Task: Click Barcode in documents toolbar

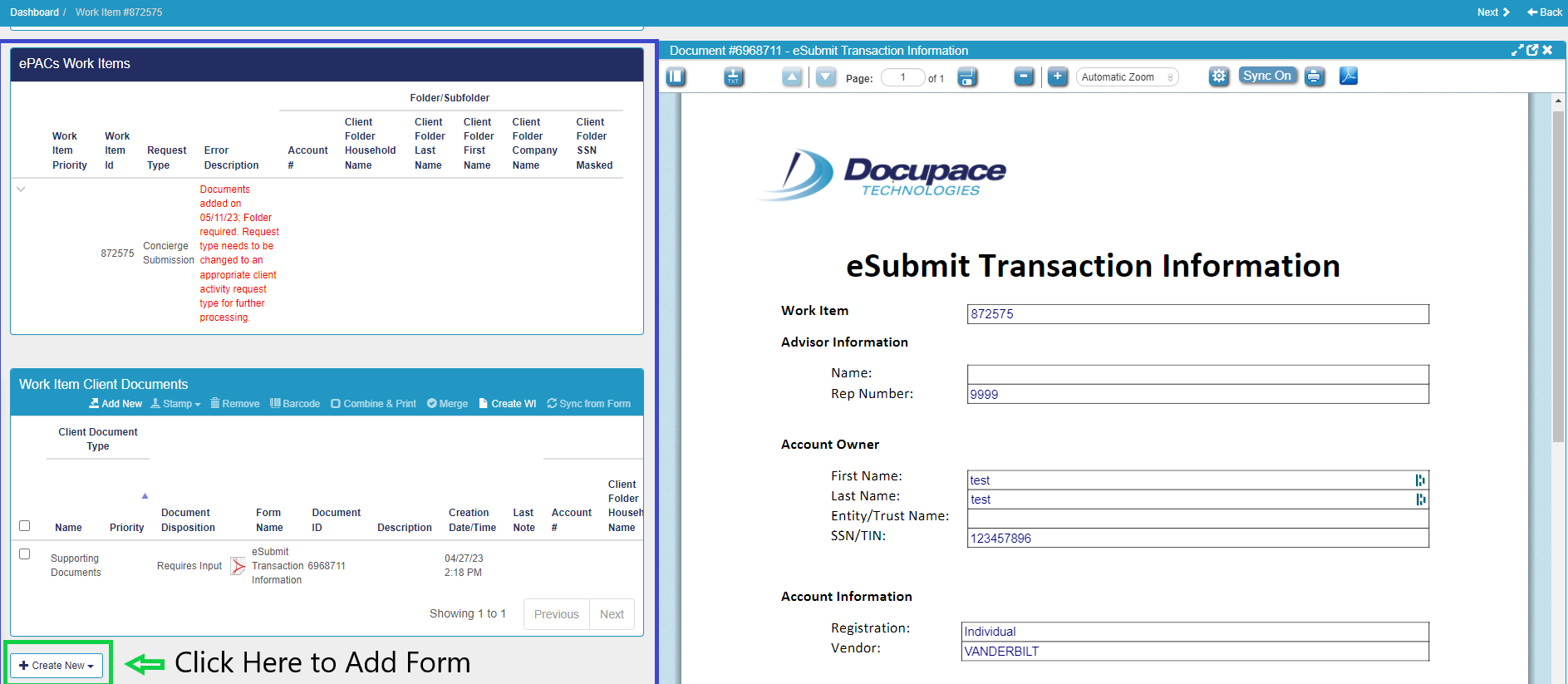Action: pyautogui.click(x=295, y=404)
